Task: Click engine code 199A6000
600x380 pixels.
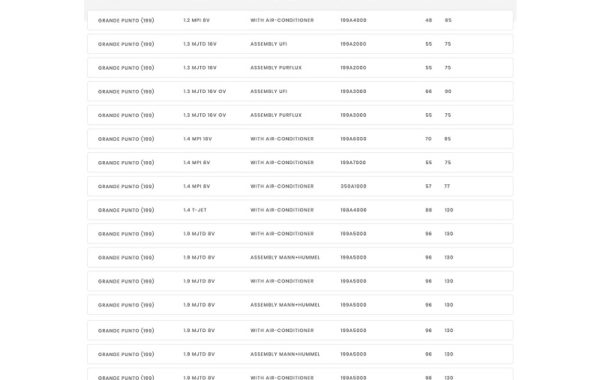Action: click(353, 139)
